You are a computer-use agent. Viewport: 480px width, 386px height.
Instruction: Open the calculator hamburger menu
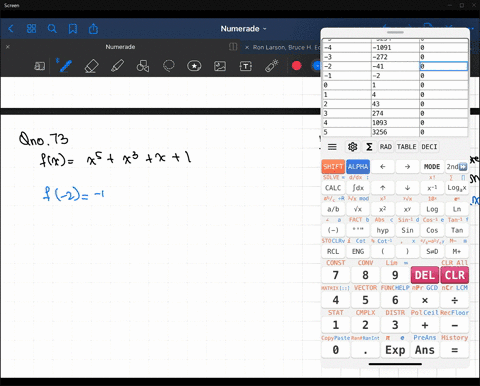(332, 147)
